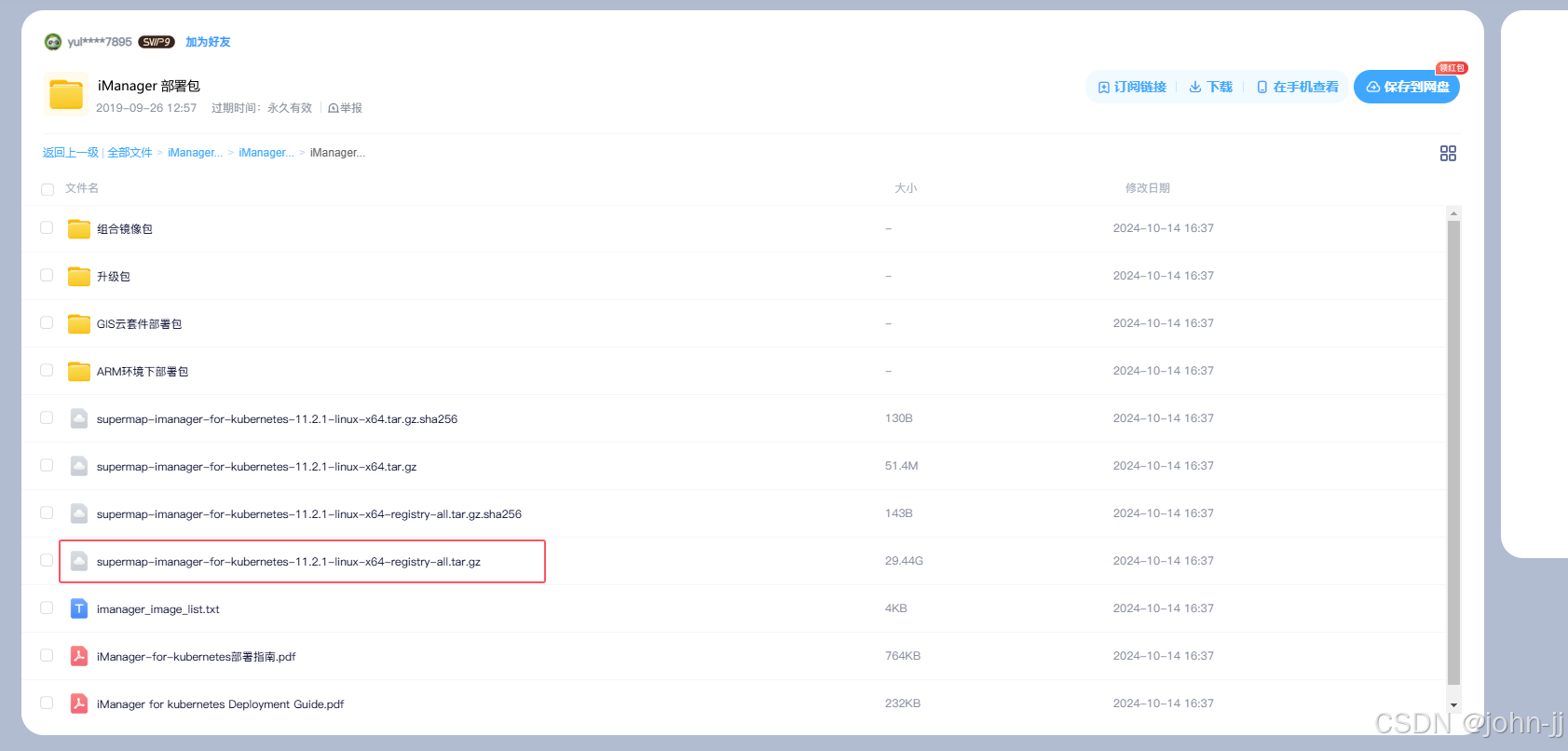This screenshot has width=1568, height=751.
Task: Click text file icon of imanager_image_list.txt
Action: (x=79, y=608)
